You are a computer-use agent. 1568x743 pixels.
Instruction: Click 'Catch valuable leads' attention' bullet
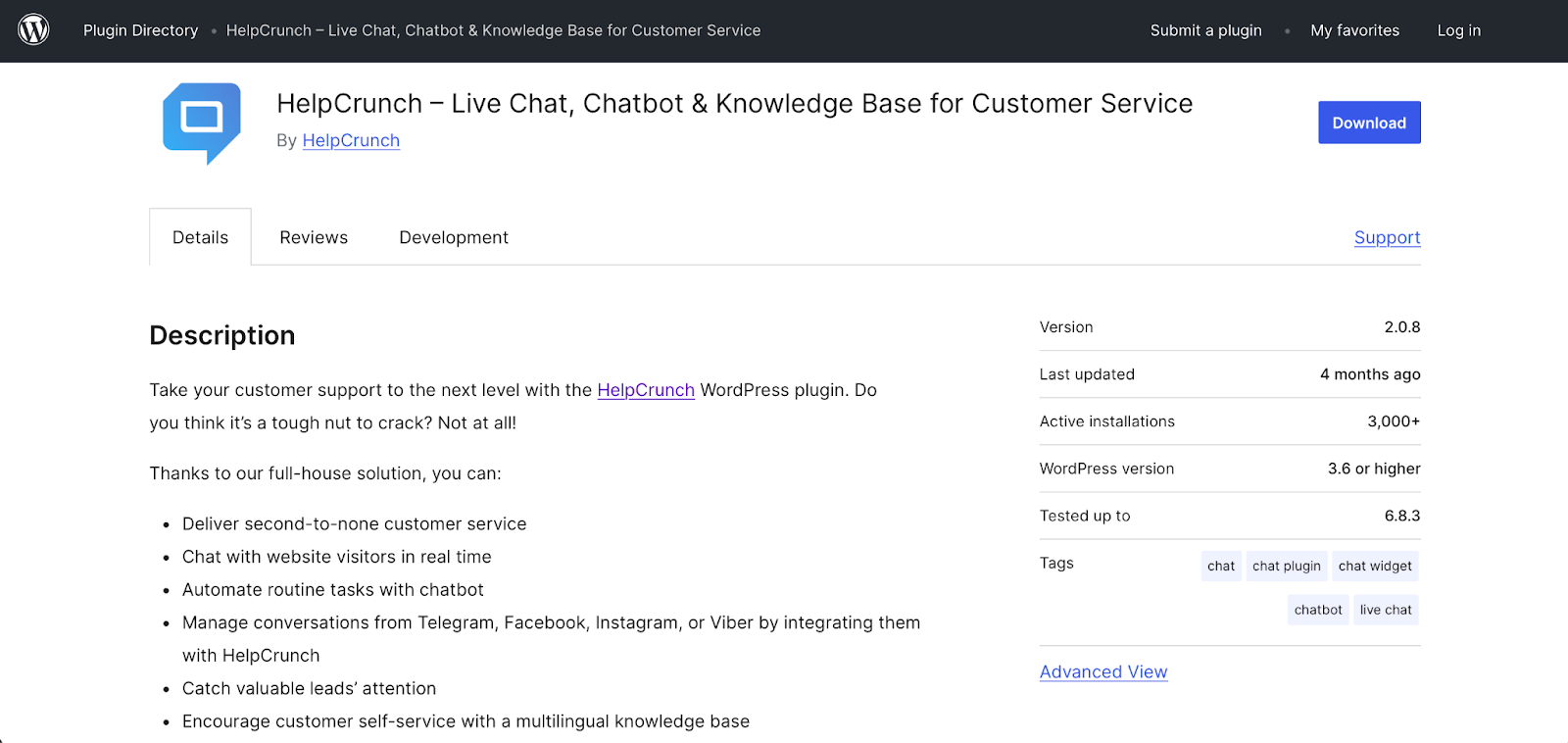point(310,689)
